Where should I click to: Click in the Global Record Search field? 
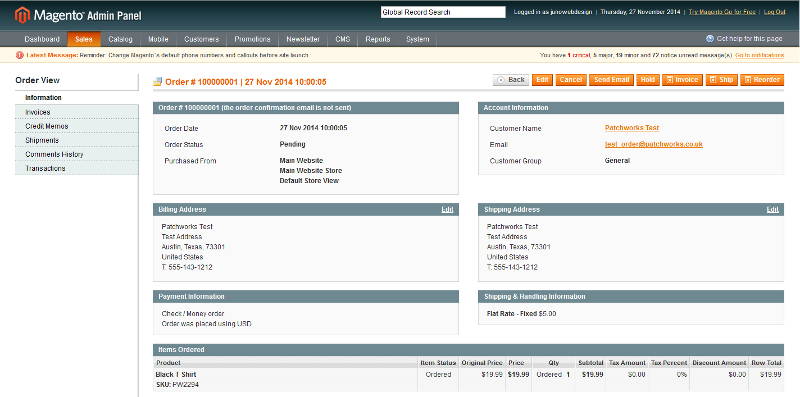(x=443, y=12)
